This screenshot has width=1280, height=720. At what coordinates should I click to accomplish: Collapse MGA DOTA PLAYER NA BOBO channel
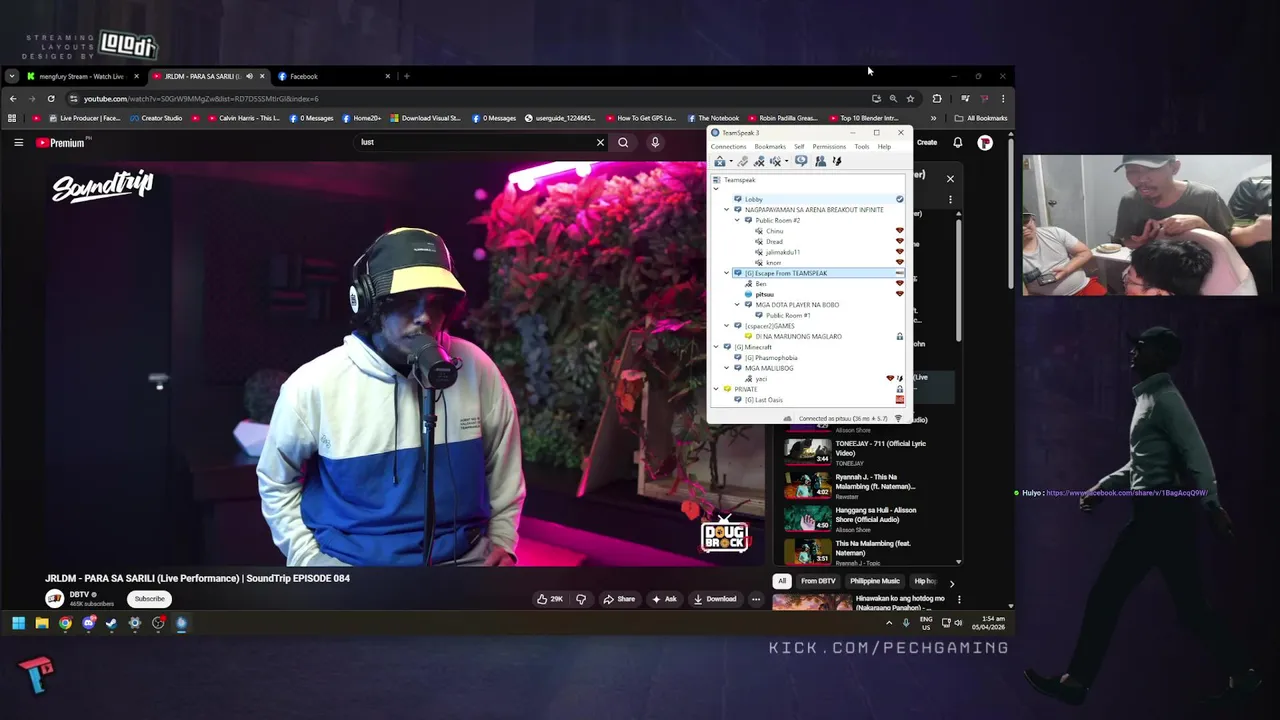click(737, 305)
